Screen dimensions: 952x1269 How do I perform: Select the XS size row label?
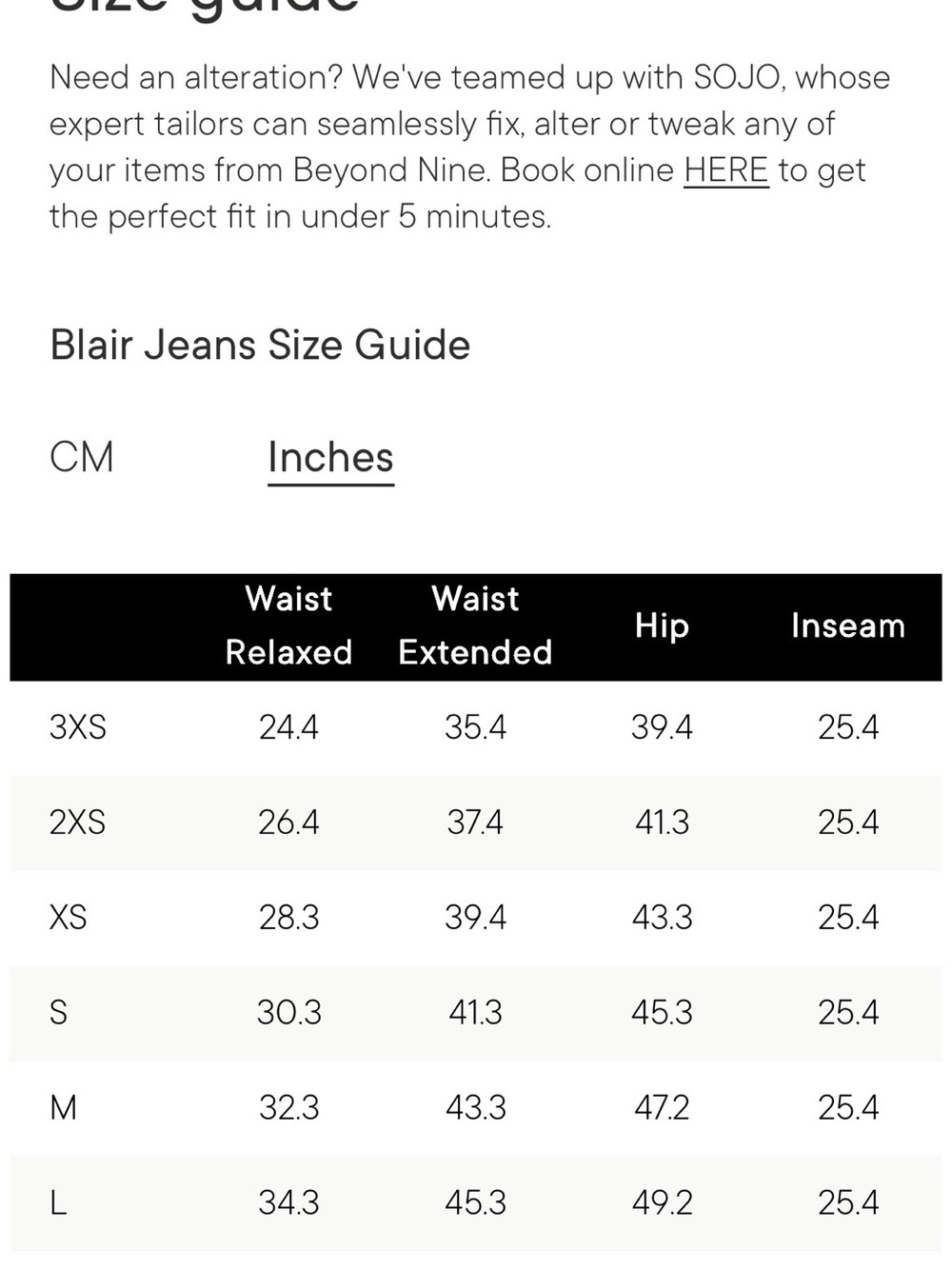tap(68, 918)
